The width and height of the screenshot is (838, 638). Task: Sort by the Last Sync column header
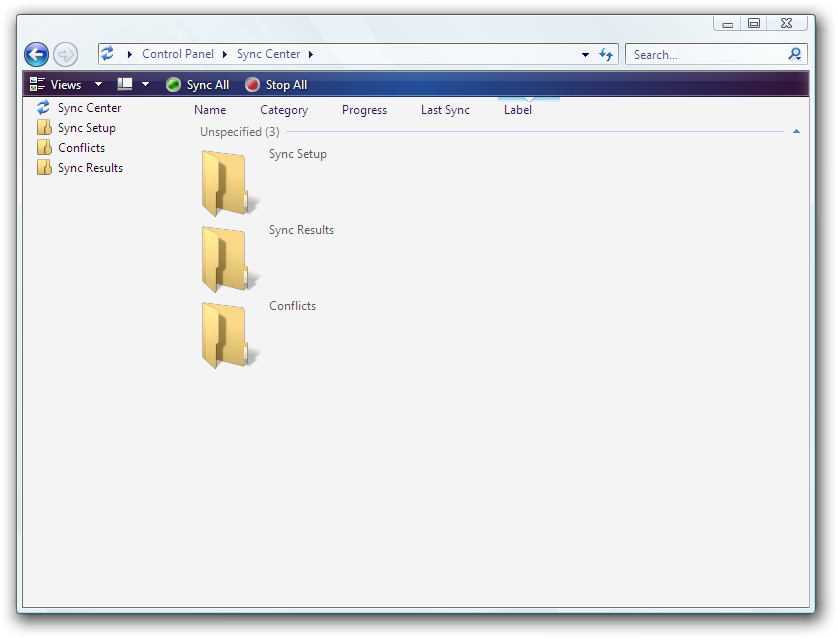[x=445, y=110]
